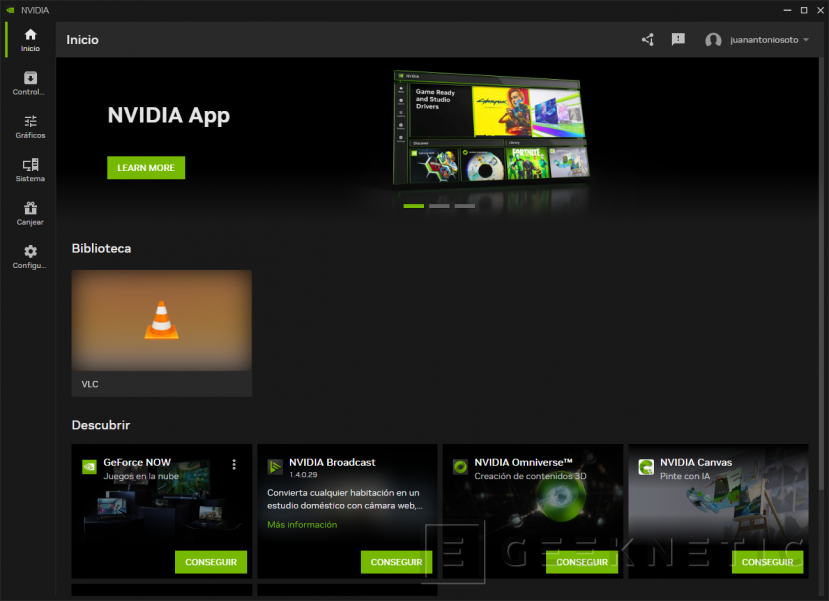Click the NVIDIA Omniverse logo icon
Image resolution: width=829 pixels, height=601 pixels.
[460, 466]
